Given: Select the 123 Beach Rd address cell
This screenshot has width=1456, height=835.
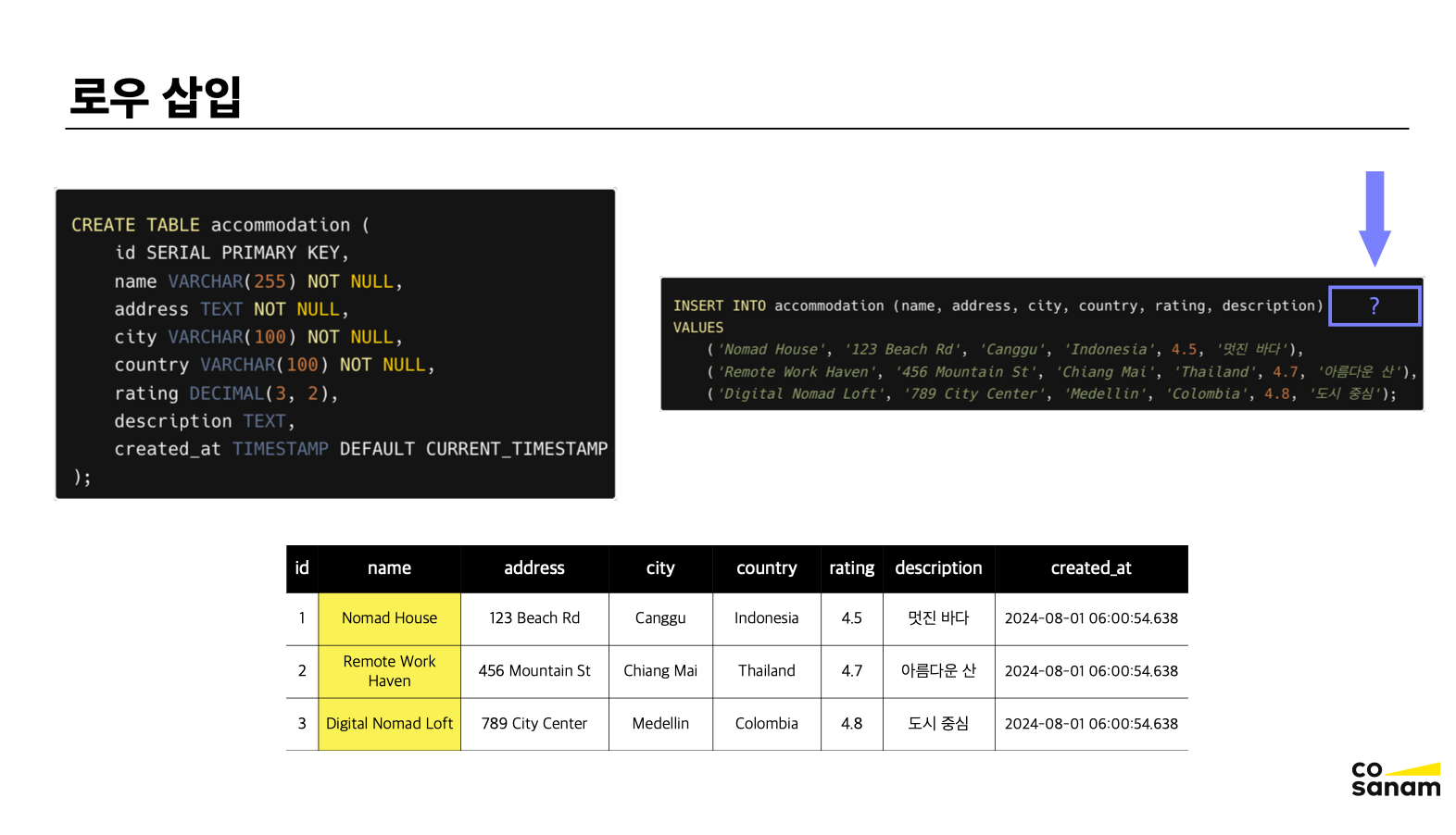Looking at the screenshot, I should click(x=534, y=618).
